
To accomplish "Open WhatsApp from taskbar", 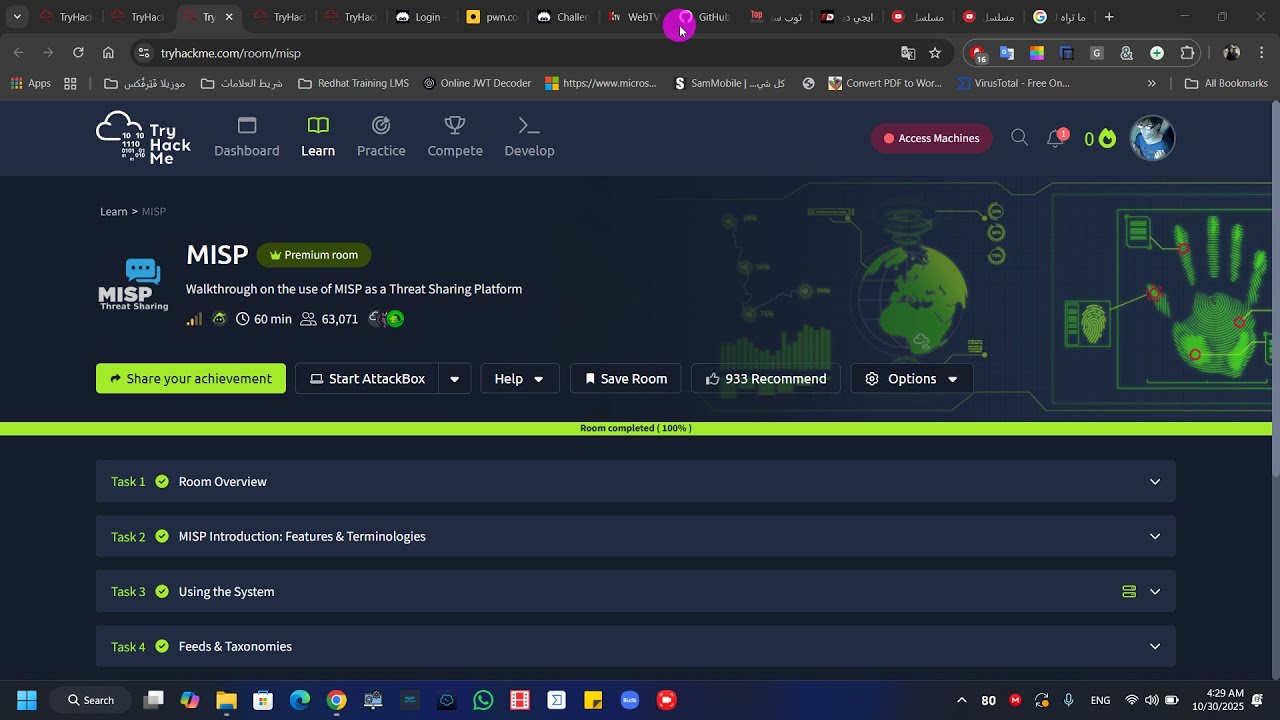I will (x=483, y=700).
